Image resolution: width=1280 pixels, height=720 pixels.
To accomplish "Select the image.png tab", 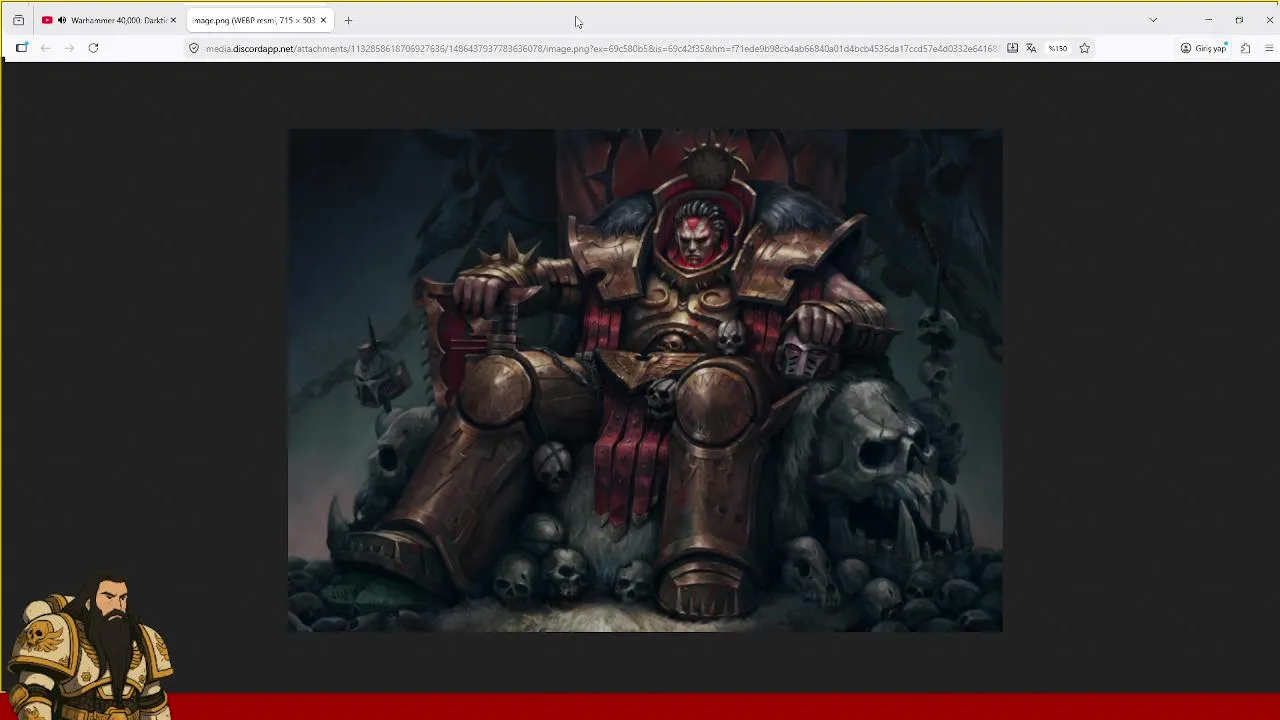I will click(260, 20).
